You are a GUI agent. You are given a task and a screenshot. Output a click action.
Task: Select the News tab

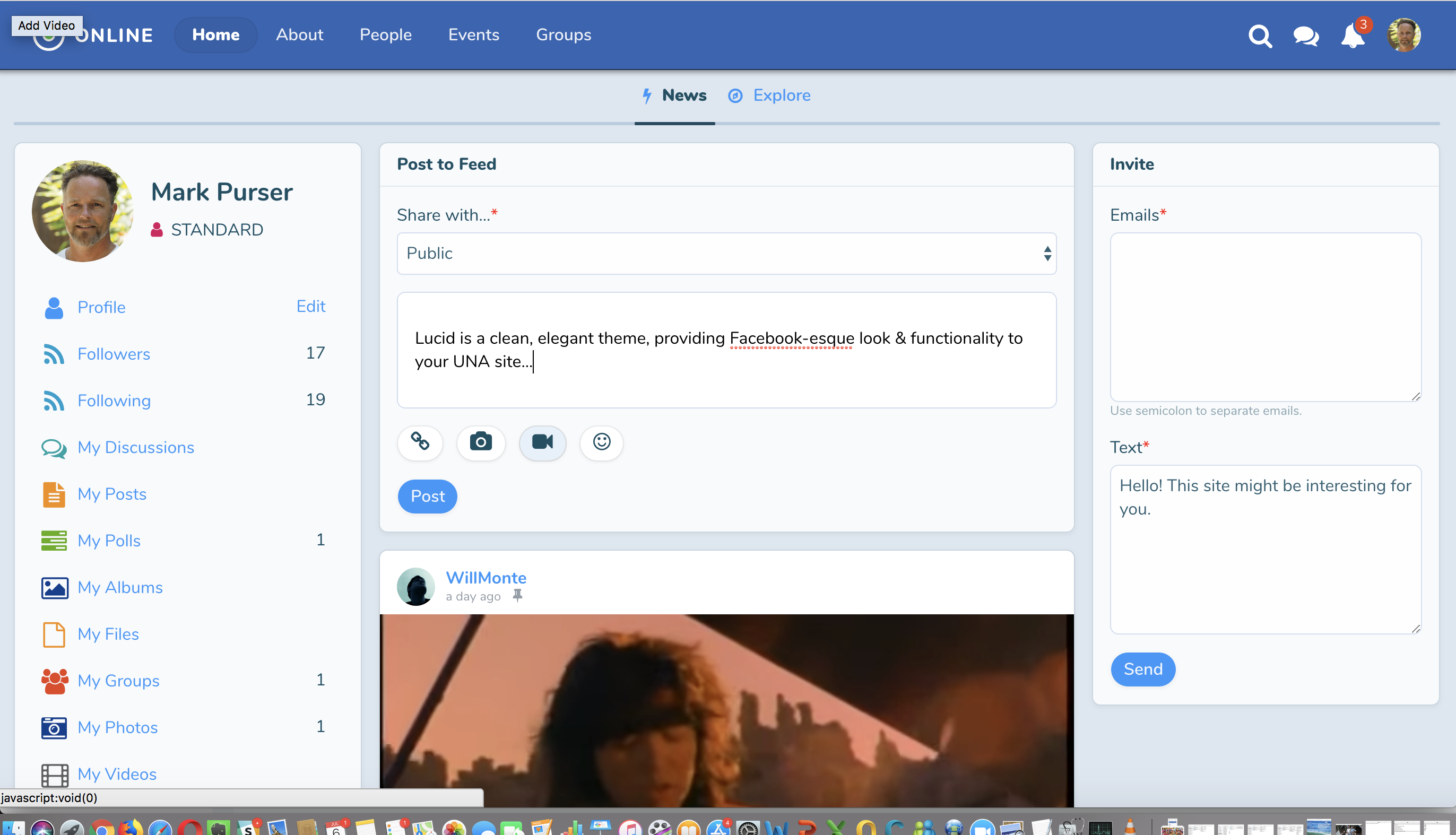pos(674,95)
